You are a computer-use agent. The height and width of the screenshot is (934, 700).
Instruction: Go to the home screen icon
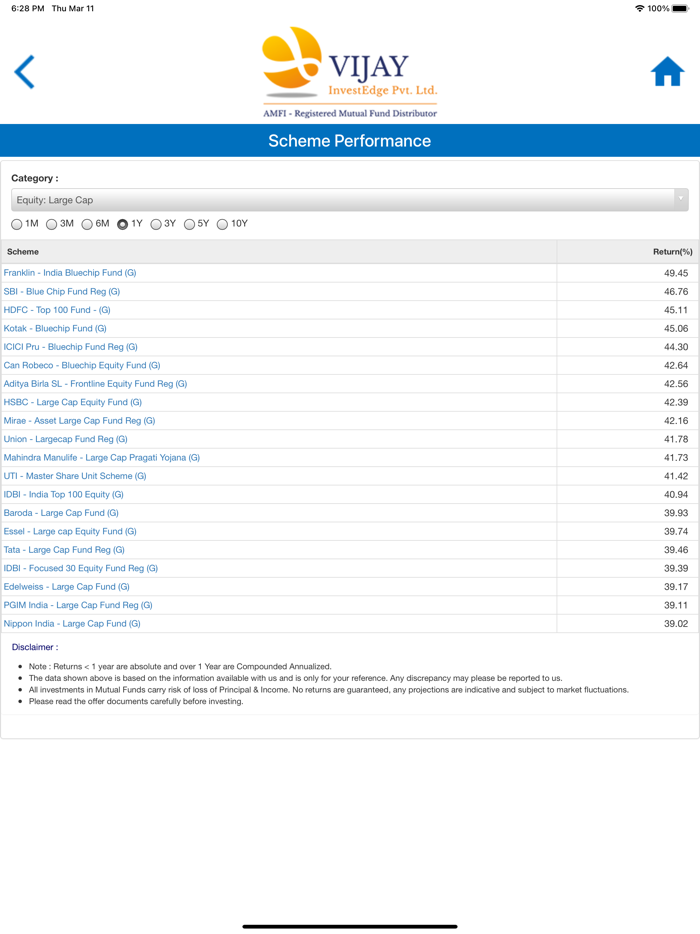667,71
